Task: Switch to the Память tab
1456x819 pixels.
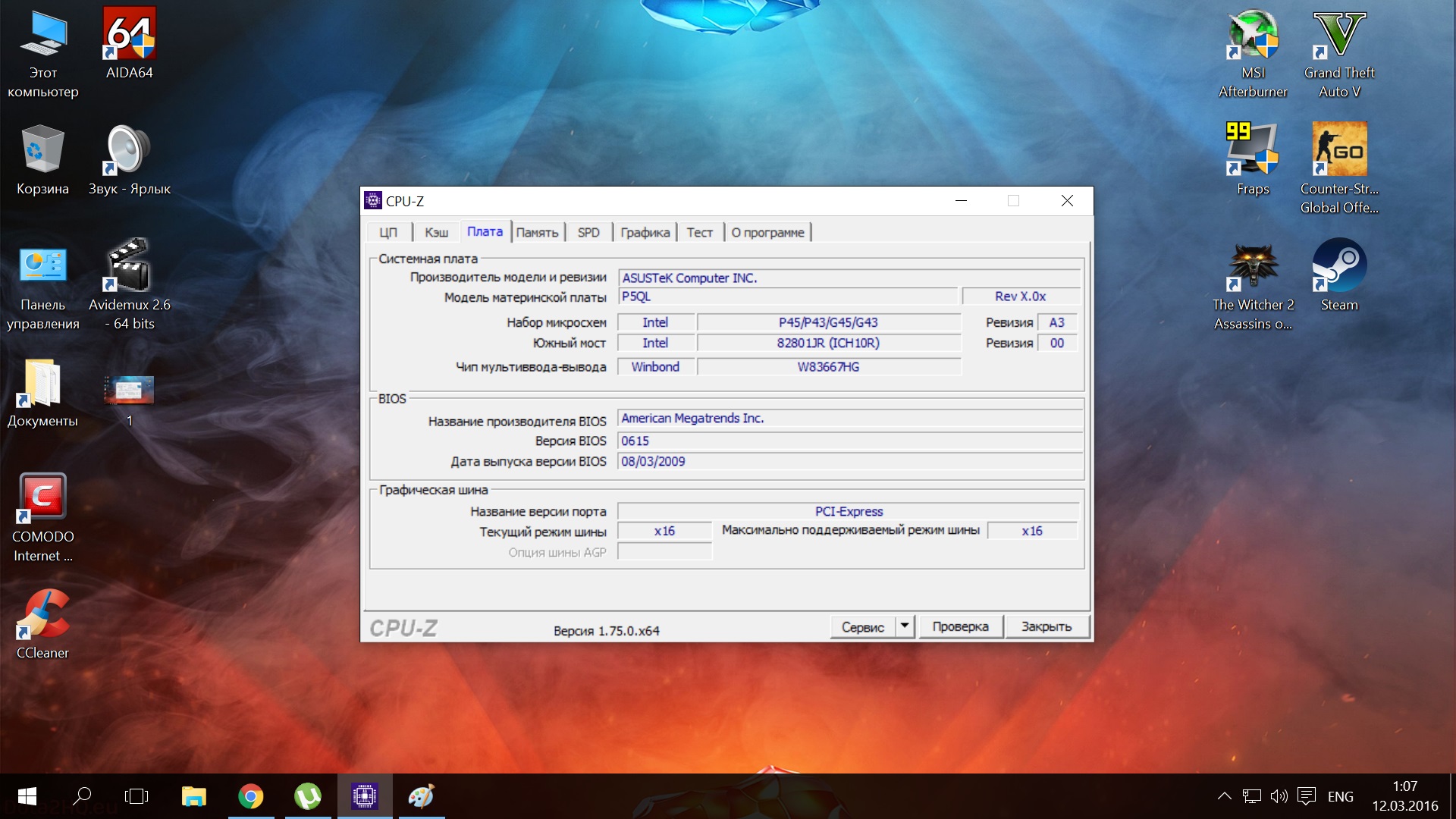Action: pos(537,233)
